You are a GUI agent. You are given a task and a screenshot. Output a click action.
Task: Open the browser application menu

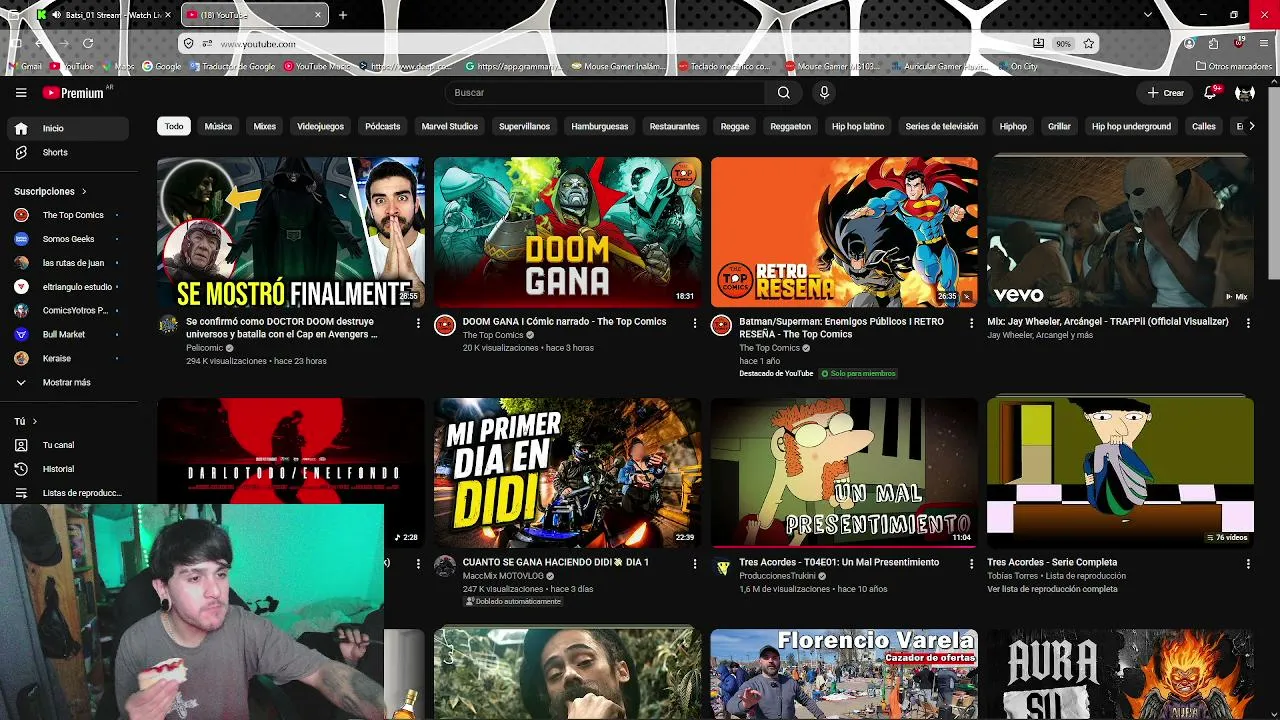tap(1264, 44)
